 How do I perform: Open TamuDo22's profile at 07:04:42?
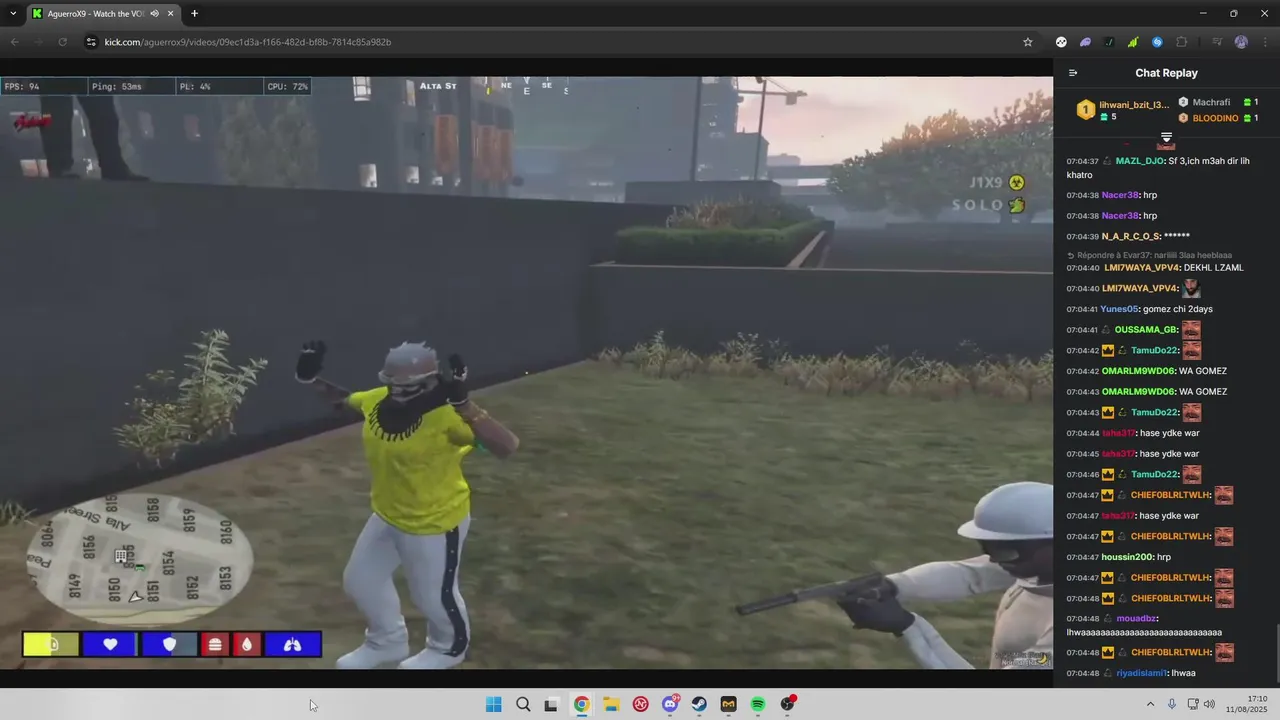pyautogui.click(x=1155, y=351)
